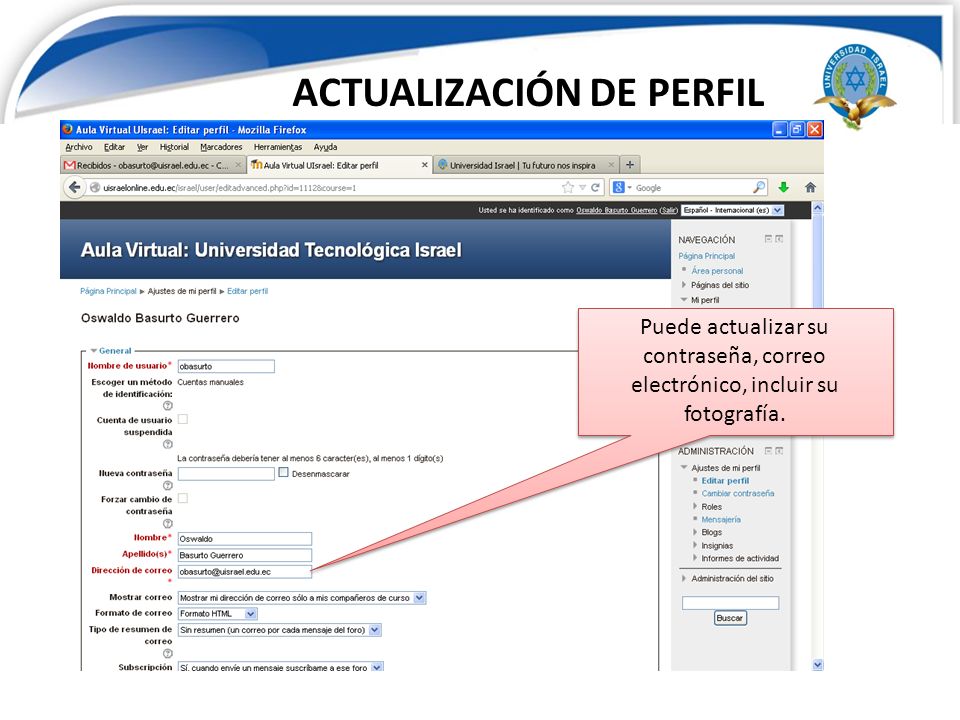Open the Ayuda menu
This screenshot has width=960, height=720.
tap(325, 147)
